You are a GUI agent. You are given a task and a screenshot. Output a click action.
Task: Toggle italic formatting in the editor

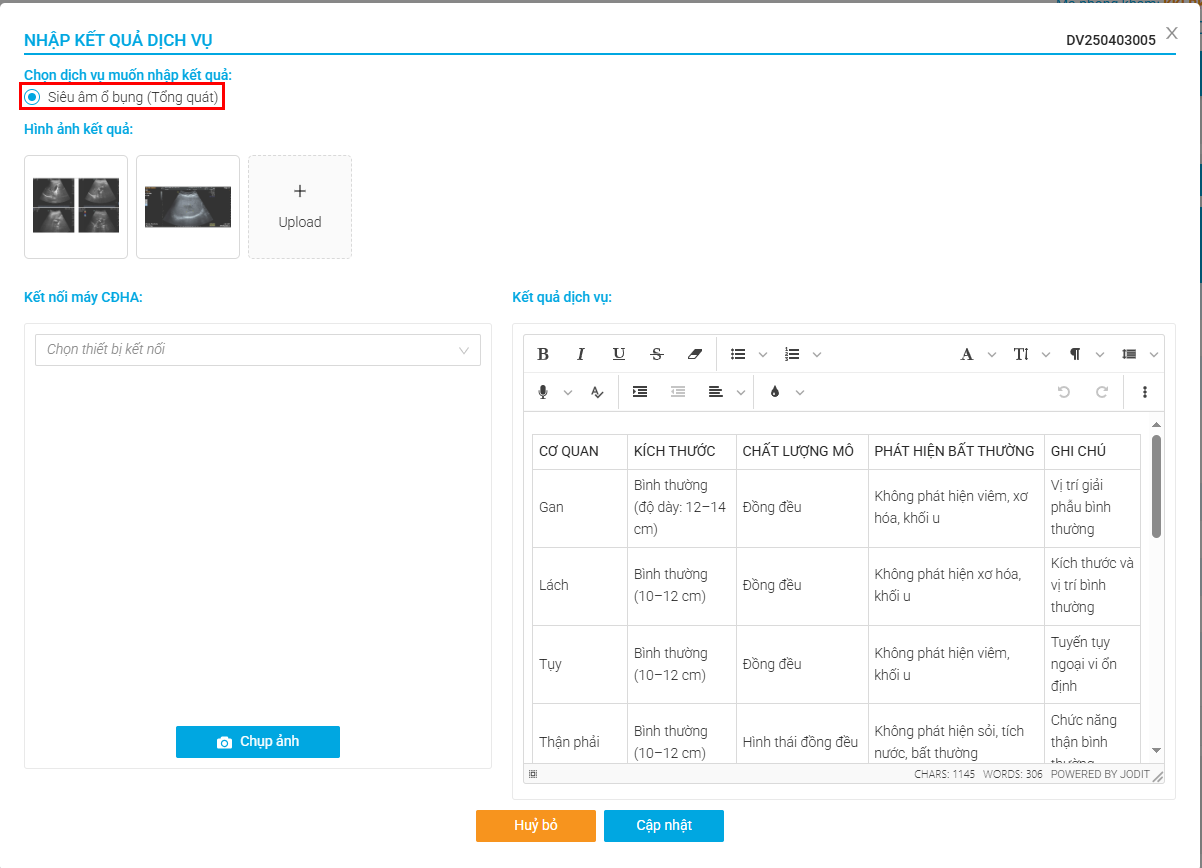click(581, 354)
